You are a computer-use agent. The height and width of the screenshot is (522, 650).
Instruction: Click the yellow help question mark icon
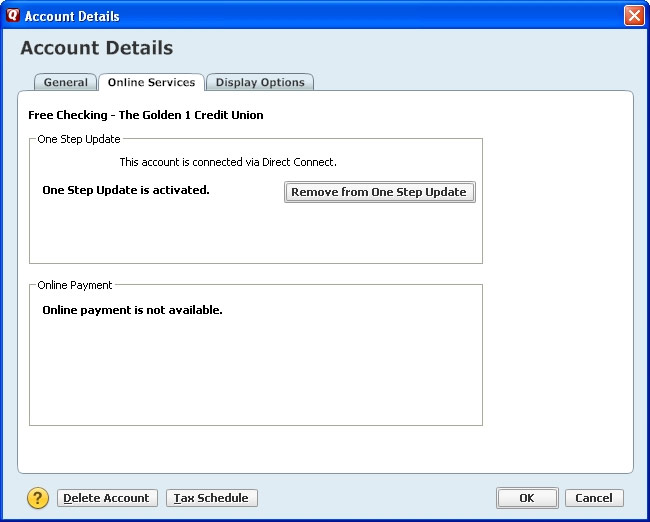(38, 498)
